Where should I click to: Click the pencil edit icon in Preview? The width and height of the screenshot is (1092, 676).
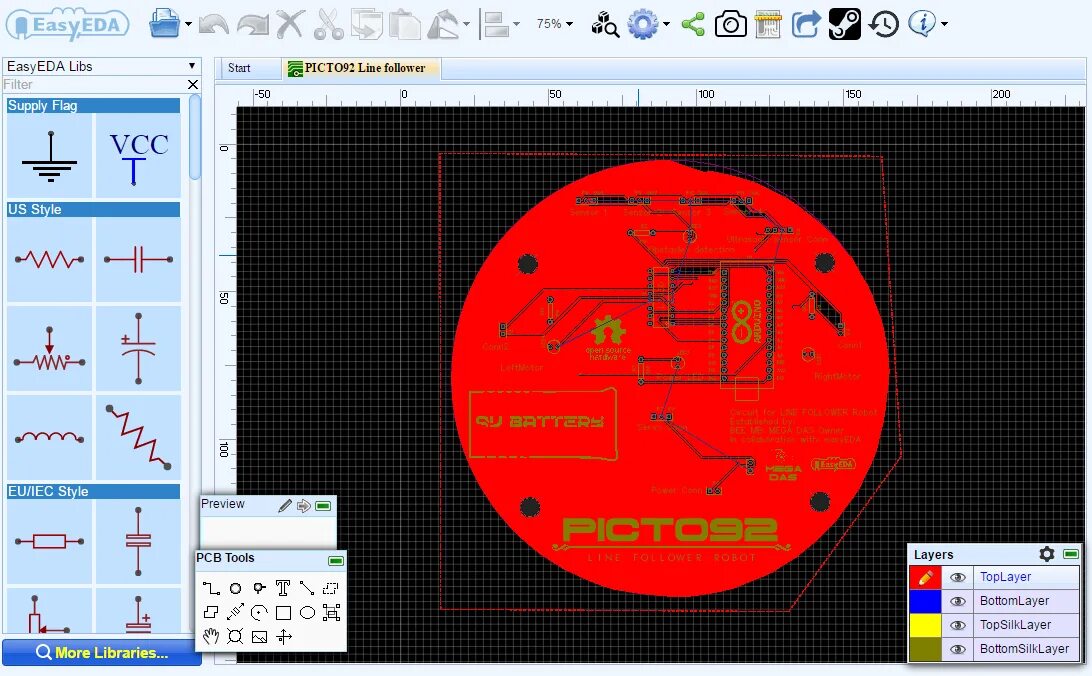[285, 505]
